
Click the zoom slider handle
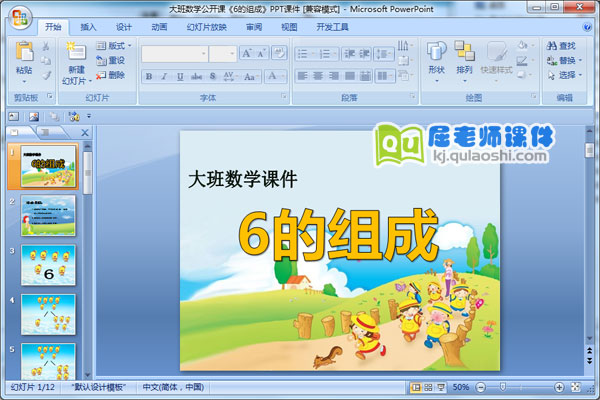click(x=503, y=387)
